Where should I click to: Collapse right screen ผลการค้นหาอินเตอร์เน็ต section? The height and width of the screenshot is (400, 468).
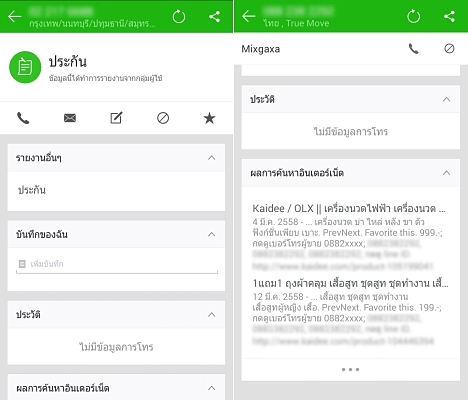pos(446,173)
